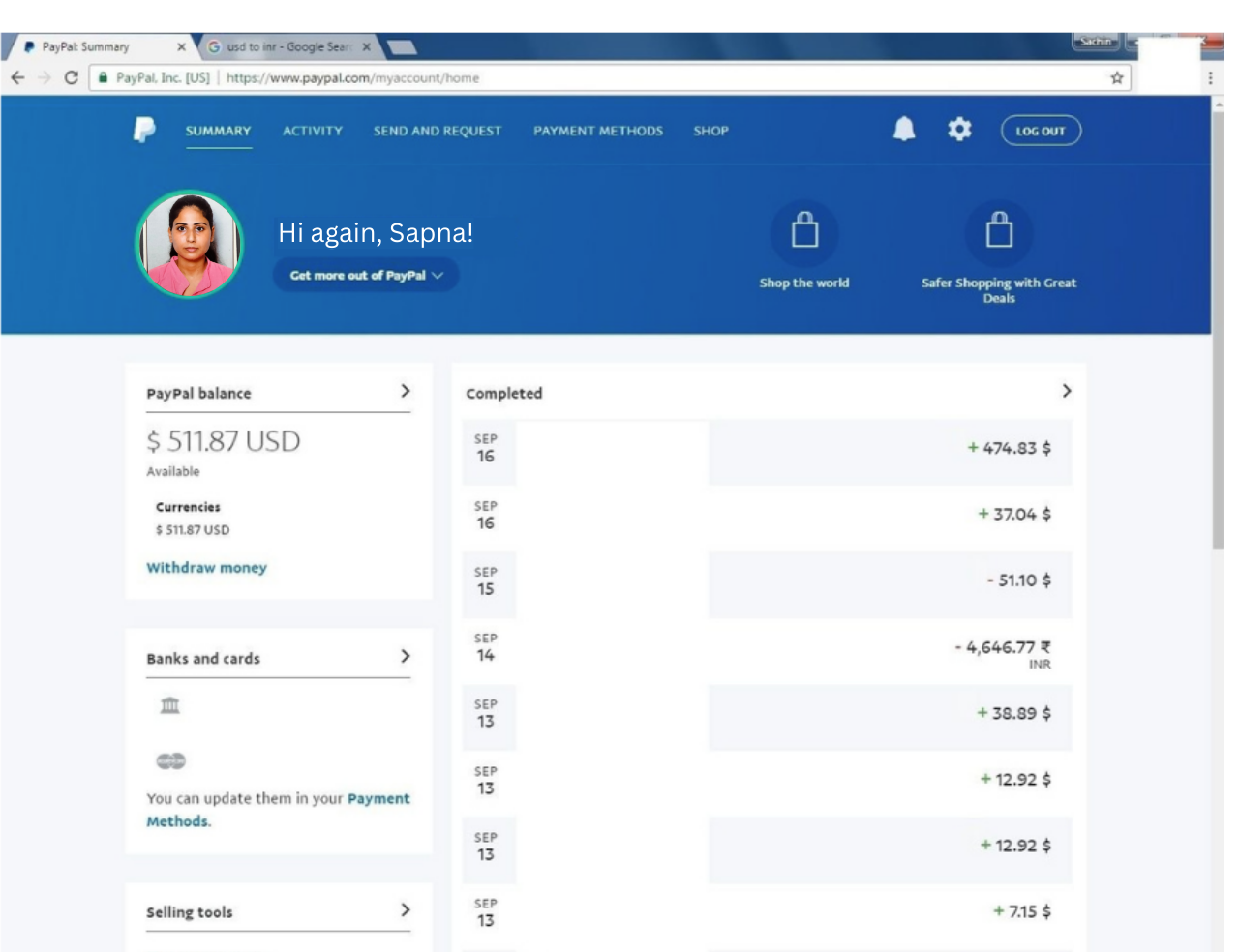Click the browser forward arrow
1239x952 pixels.
[45, 77]
